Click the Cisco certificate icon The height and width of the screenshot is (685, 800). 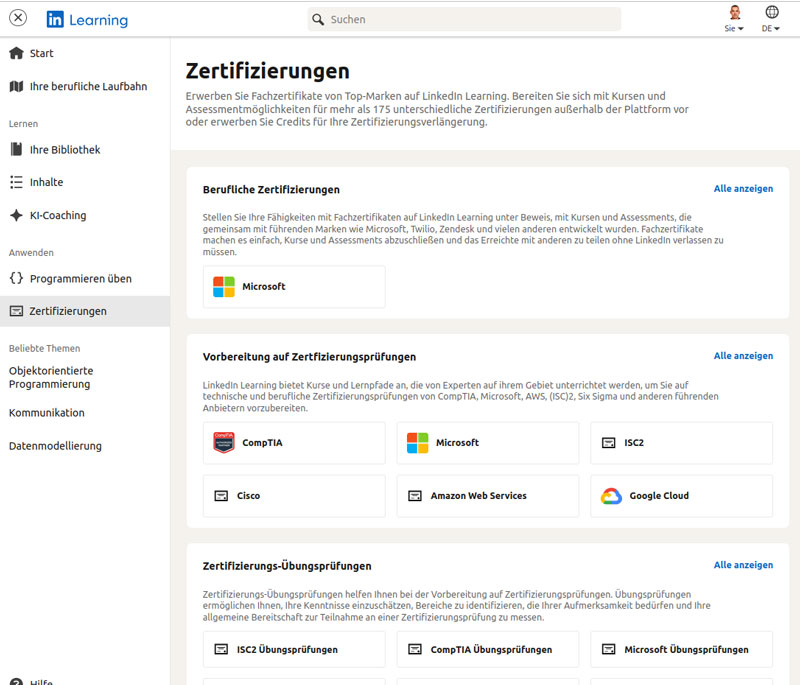tap(221, 496)
